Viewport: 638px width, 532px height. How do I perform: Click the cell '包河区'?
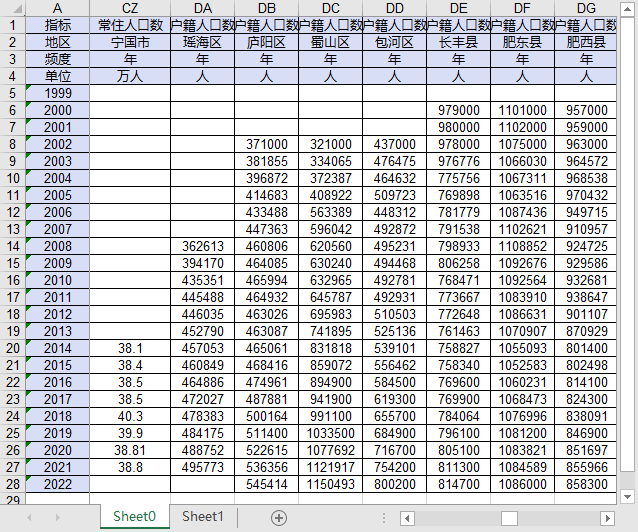[394, 42]
